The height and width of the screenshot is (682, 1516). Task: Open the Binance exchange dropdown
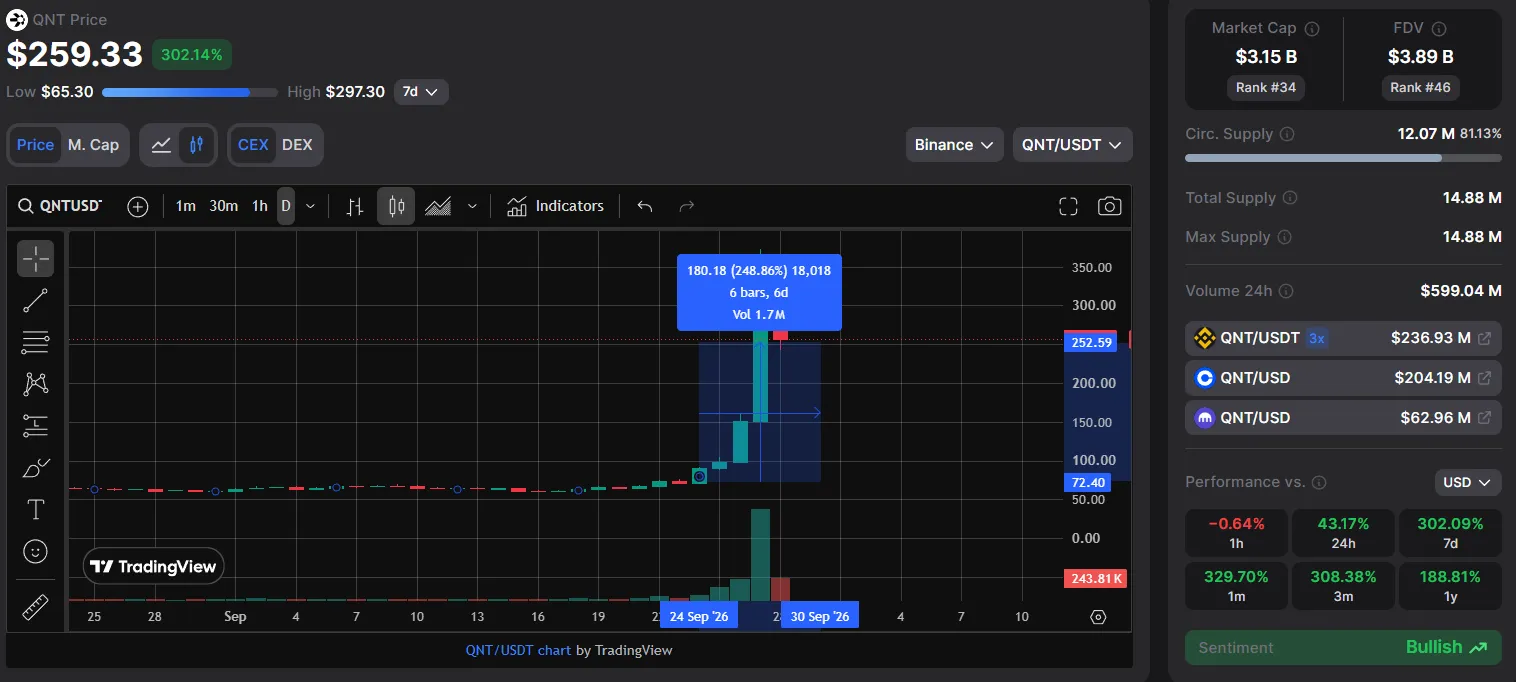954,145
